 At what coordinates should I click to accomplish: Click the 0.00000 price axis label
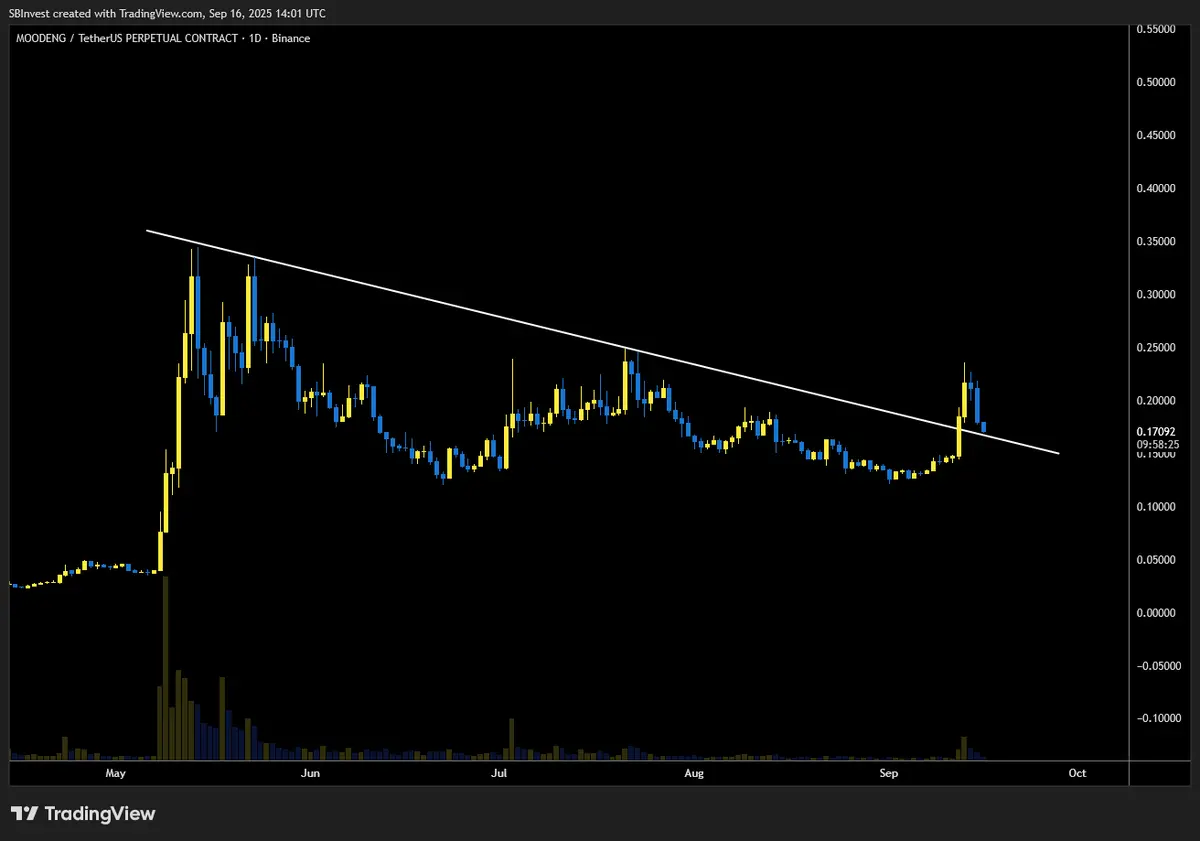[1157, 613]
